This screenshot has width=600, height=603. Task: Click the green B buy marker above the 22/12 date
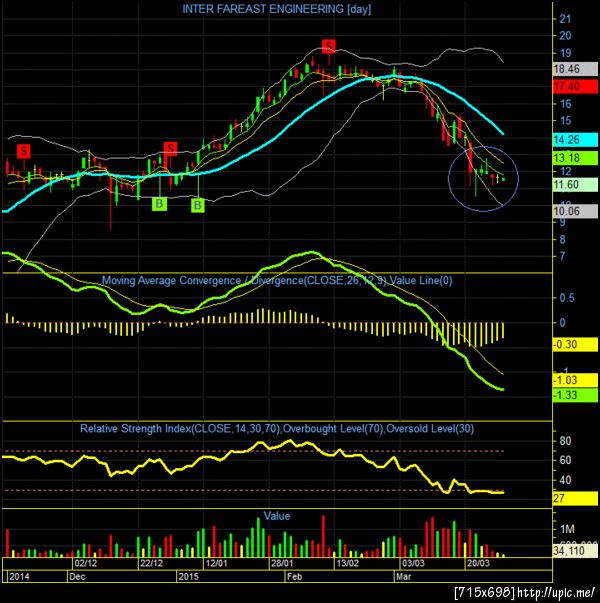(x=159, y=204)
